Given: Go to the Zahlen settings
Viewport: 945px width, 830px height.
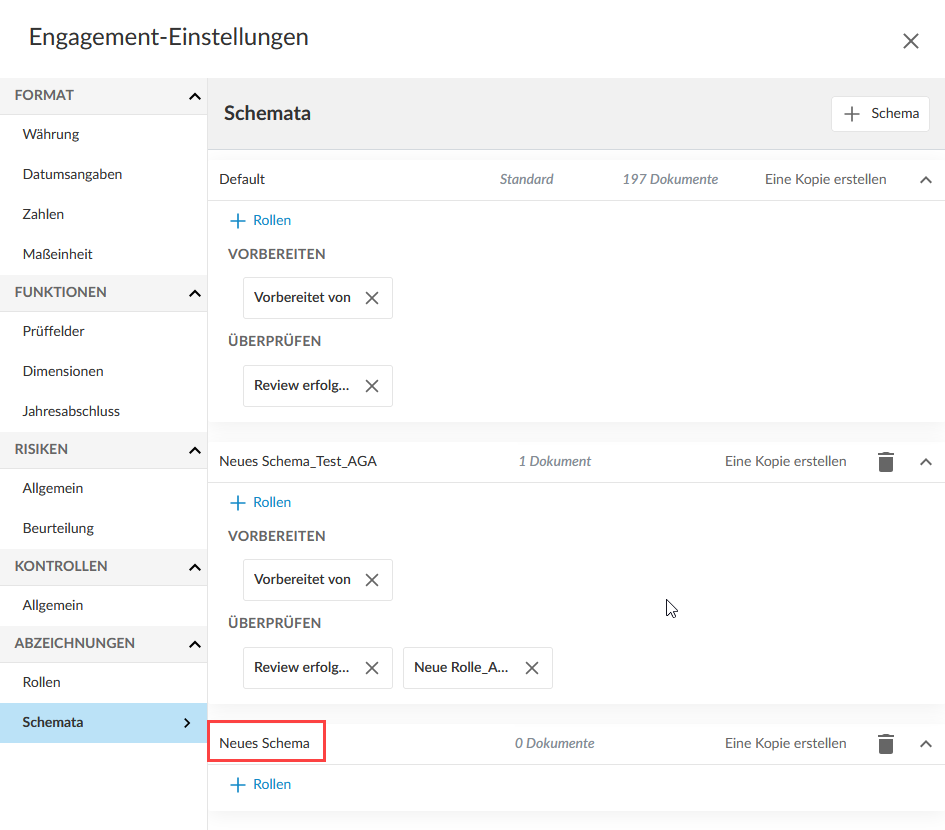Looking at the screenshot, I should (104, 214).
